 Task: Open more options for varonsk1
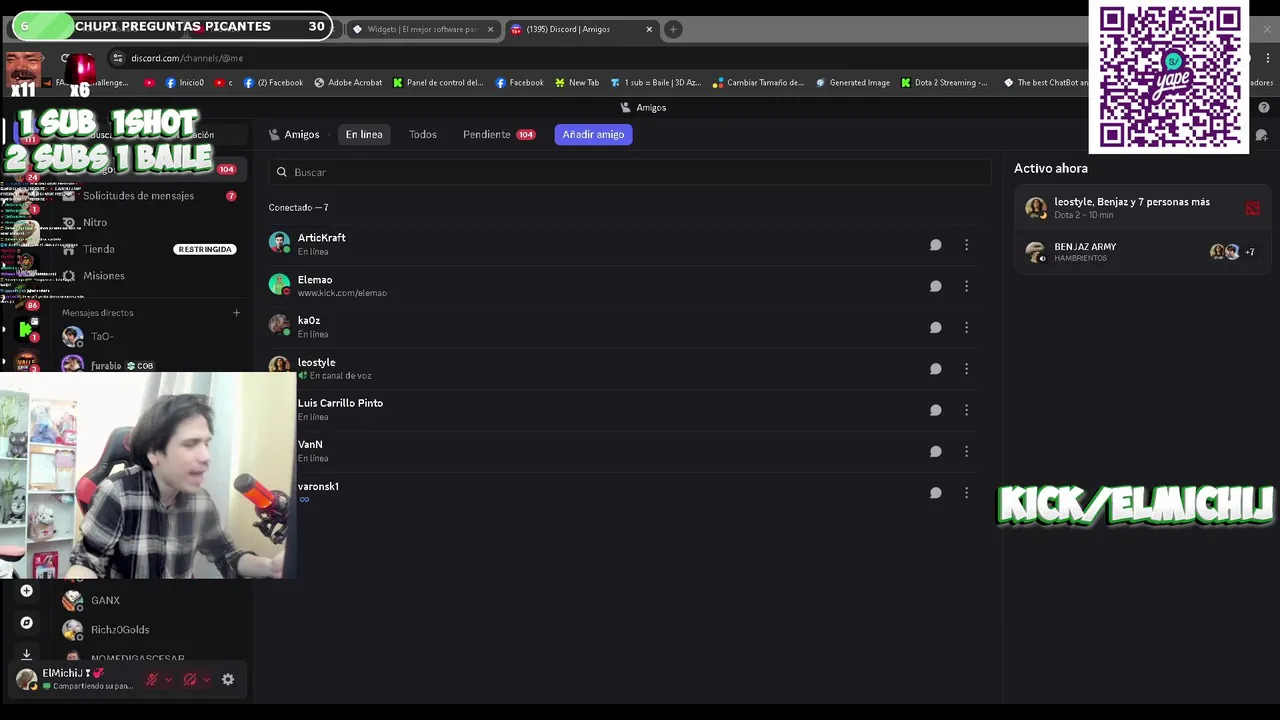click(x=966, y=493)
